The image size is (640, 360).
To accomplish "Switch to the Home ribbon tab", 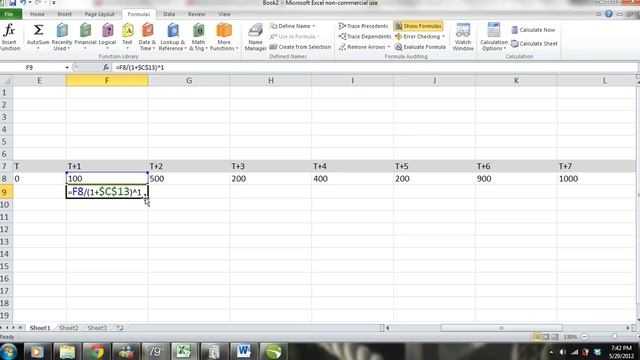I will pyautogui.click(x=37, y=14).
